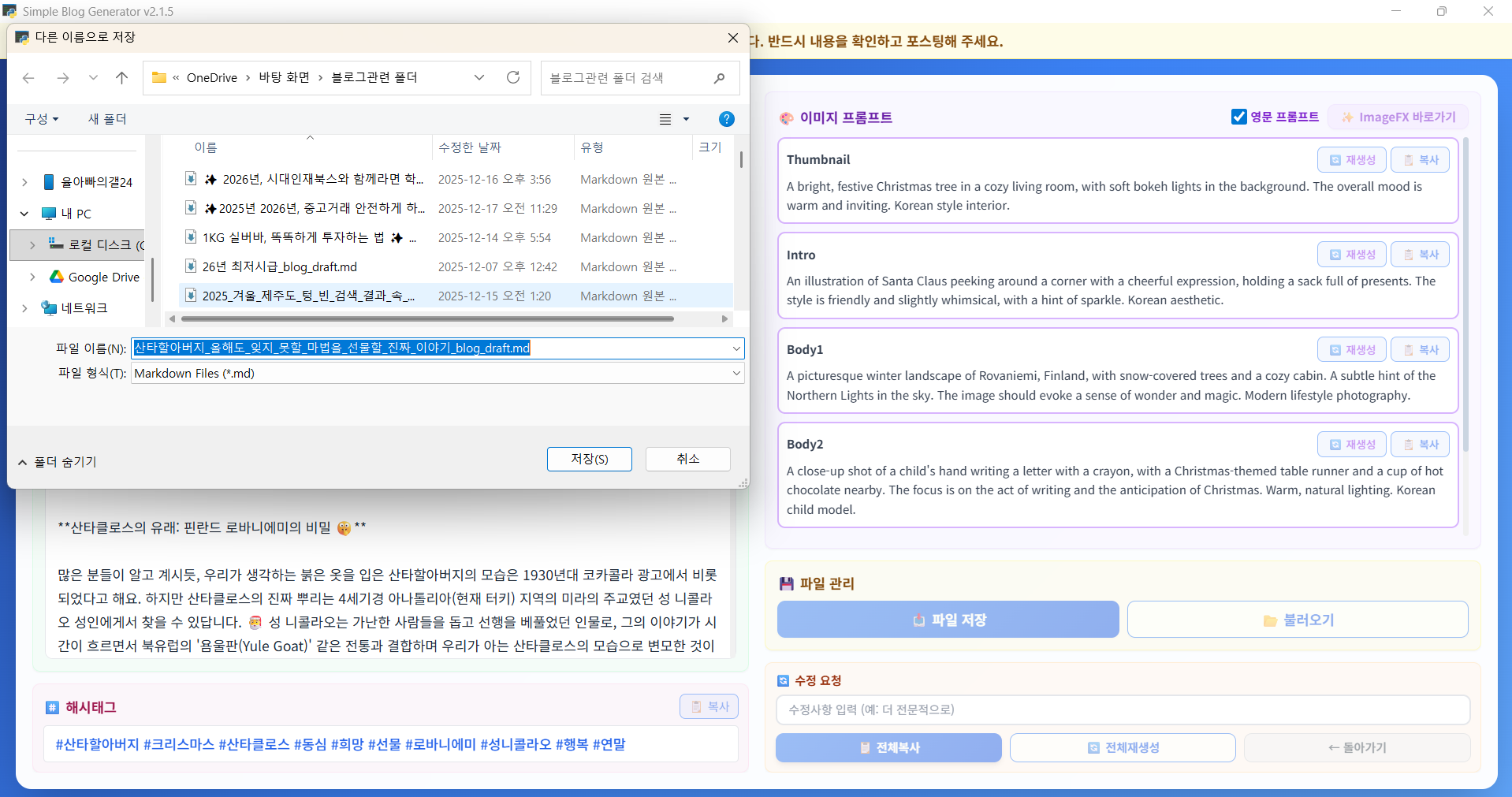Screen dimensions: 1512x797
Task: Click the Refresh icon beside the address bar
Action: (513, 77)
